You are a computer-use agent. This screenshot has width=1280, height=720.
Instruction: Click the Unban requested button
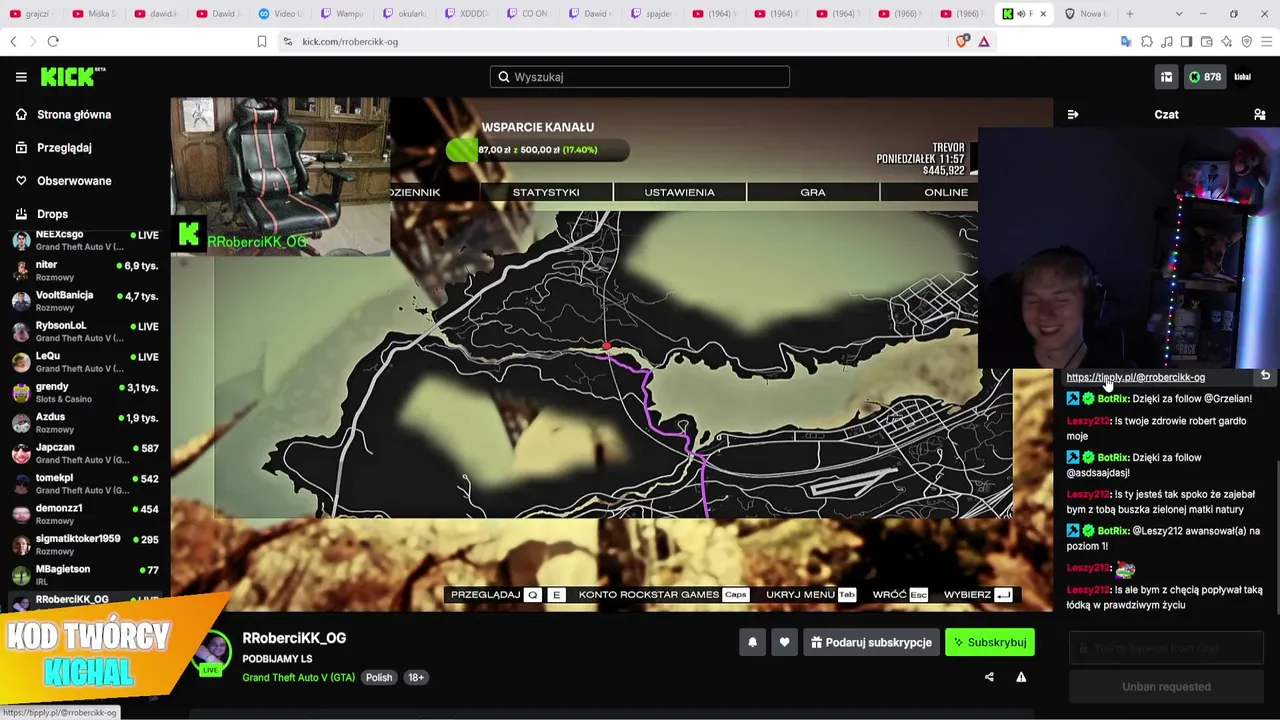[x=1166, y=687]
